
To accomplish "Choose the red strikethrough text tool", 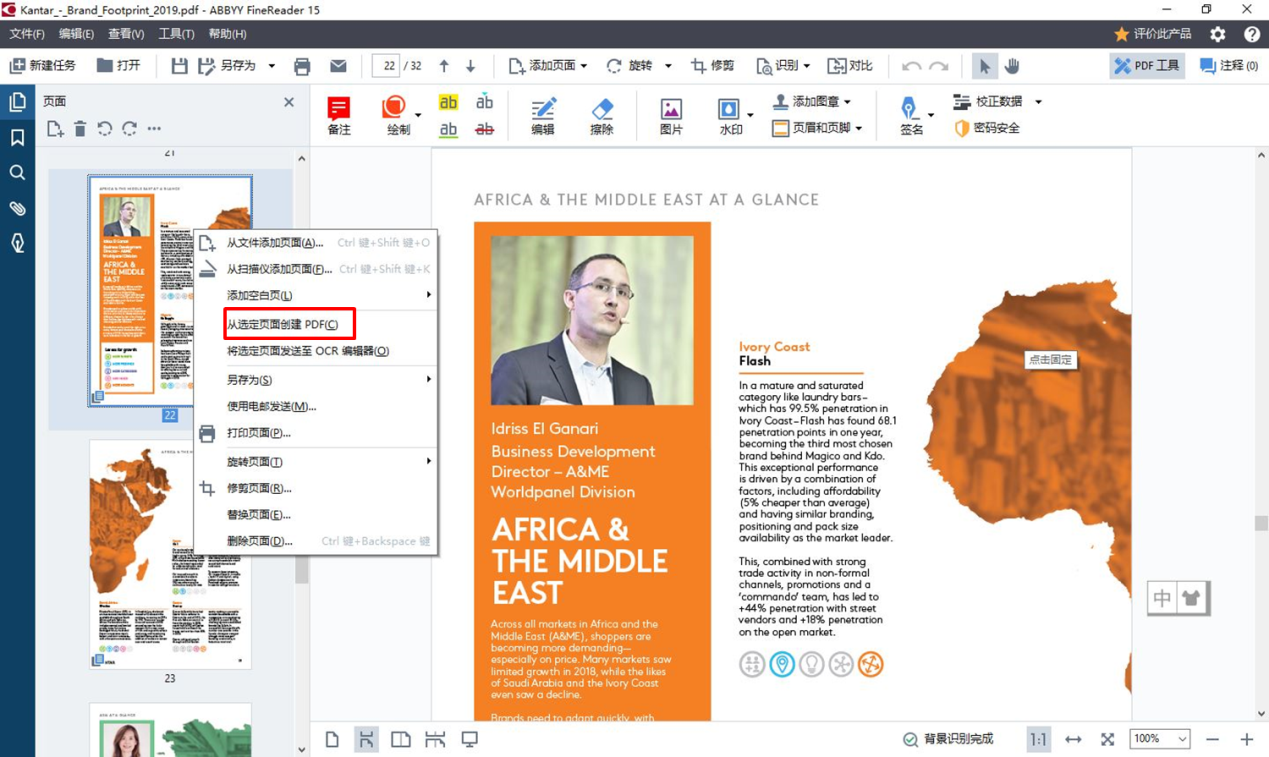I will click(x=485, y=129).
